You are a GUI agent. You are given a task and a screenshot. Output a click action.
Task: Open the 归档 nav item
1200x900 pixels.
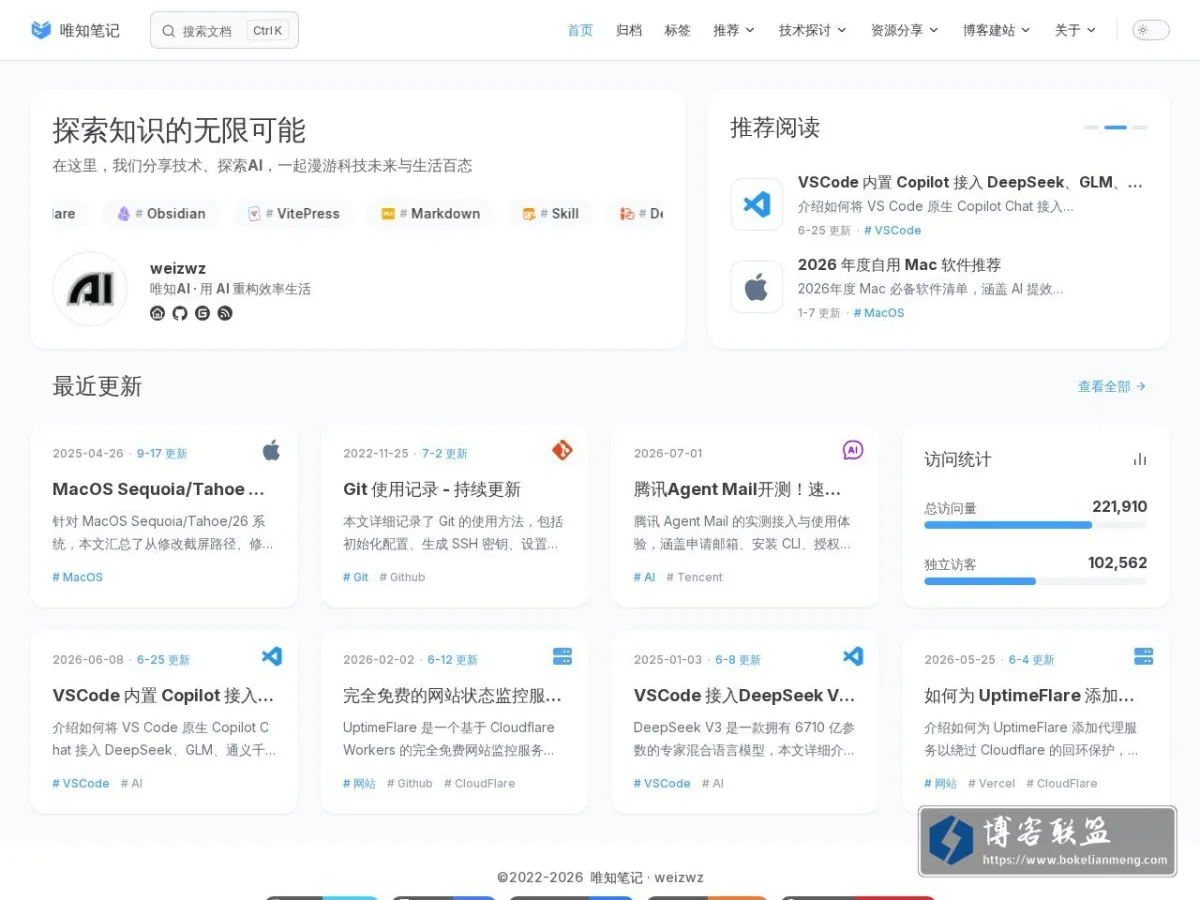(x=629, y=30)
